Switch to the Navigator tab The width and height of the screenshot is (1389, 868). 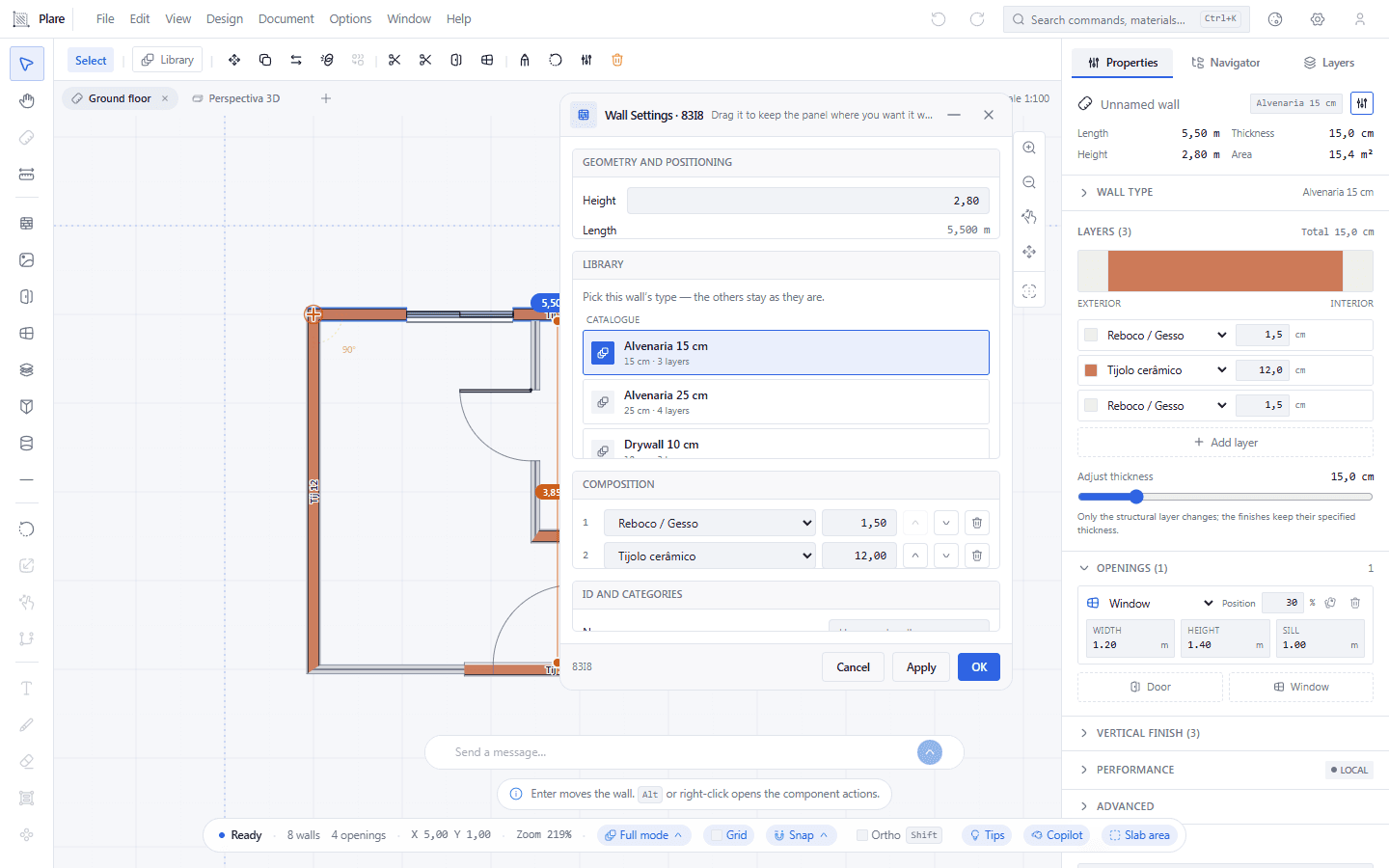[x=1226, y=63]
